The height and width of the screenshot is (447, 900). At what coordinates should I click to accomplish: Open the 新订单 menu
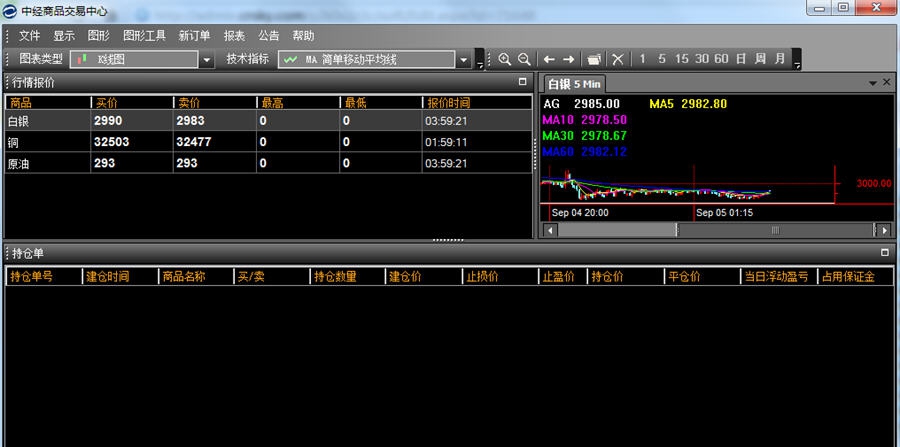pos(194,35)
